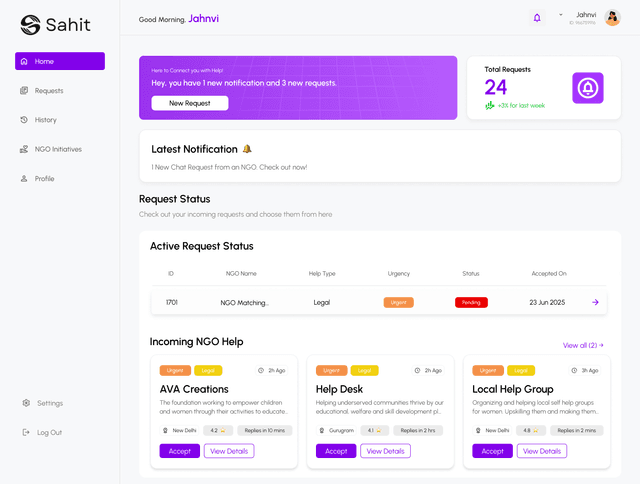Click the Settings gear icon in sidebar
Screen dimensions: 640x484
25,403
